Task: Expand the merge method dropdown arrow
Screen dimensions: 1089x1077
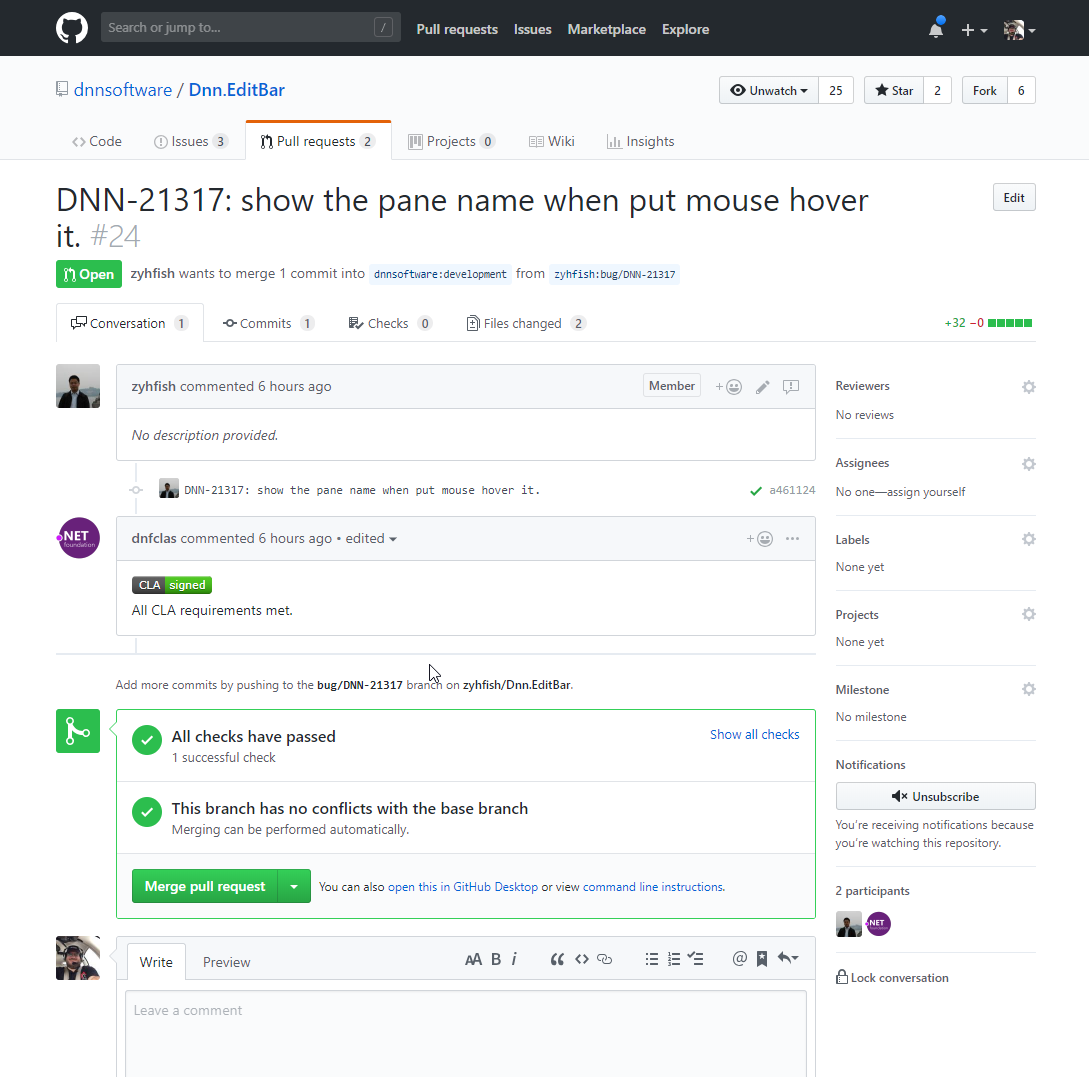Action: (294, 886)
